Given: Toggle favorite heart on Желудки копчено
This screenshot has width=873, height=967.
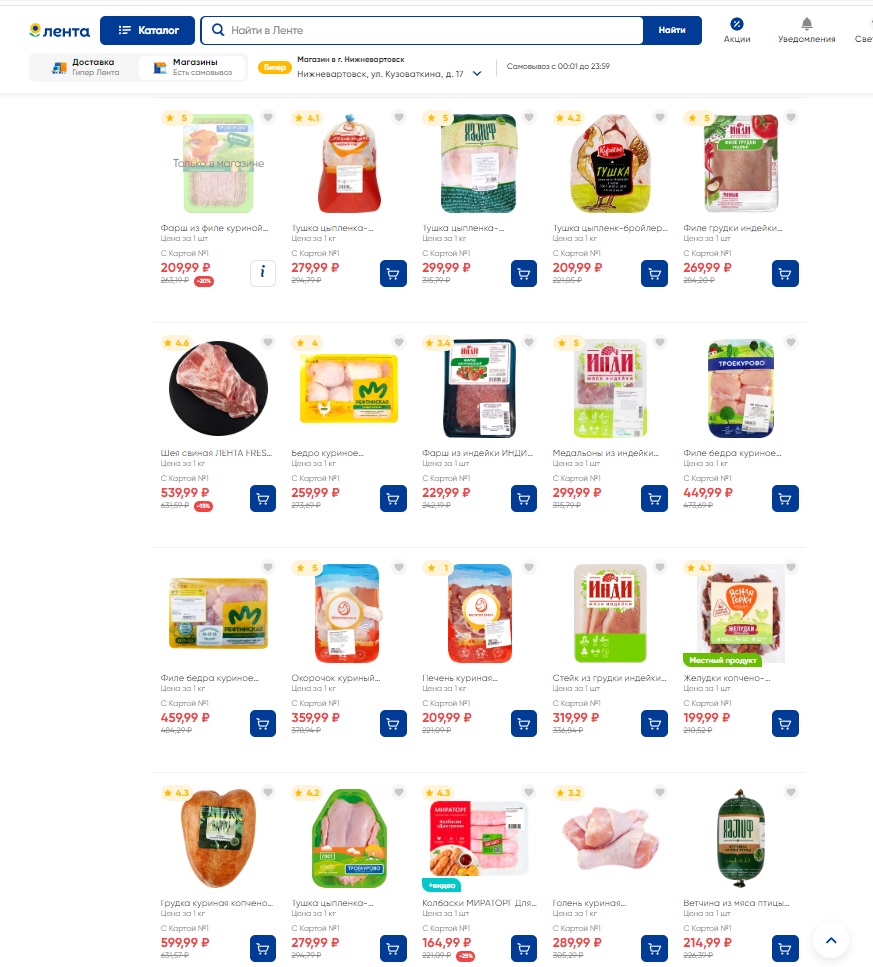Looking at the screenshot, I should (791, 567).
